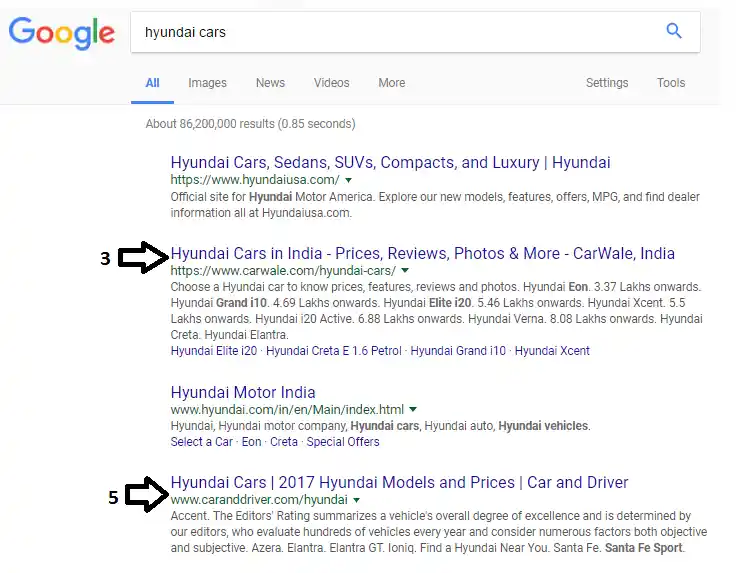
Task: Select the All results tab
Action: pyautogui.click(x=153, y=83)
